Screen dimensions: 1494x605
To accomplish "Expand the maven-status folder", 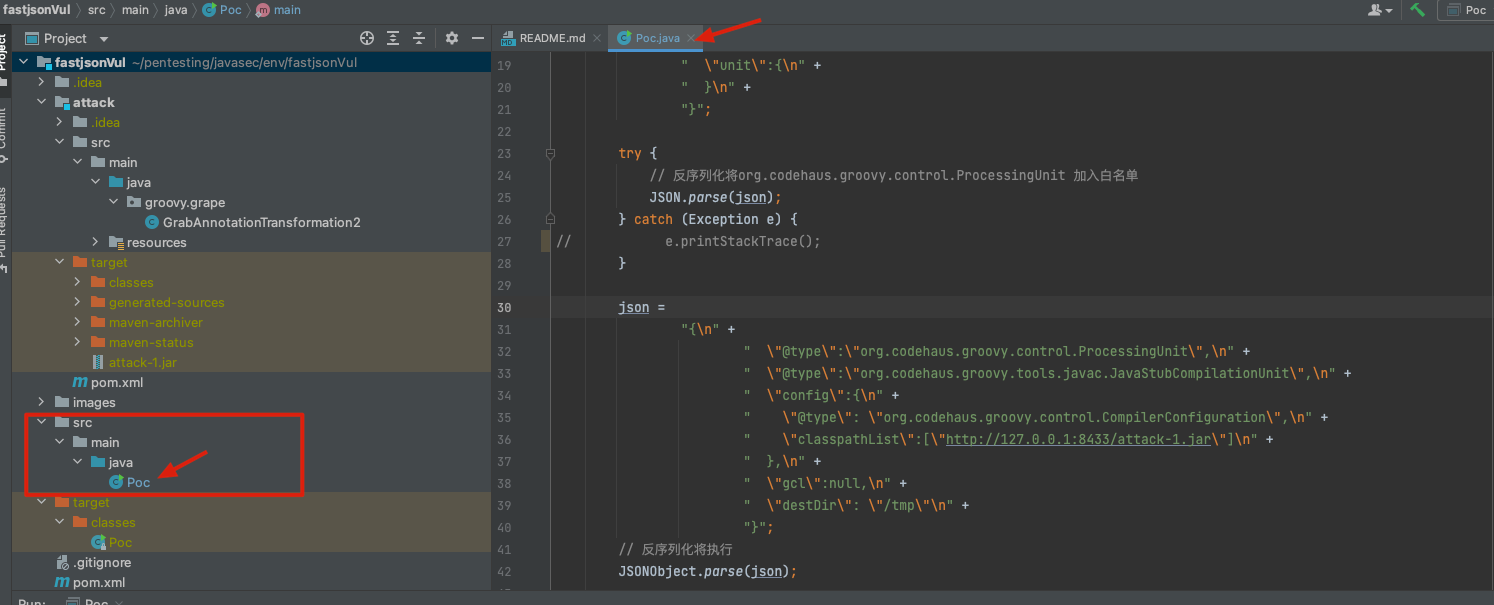I will point(77,342).
